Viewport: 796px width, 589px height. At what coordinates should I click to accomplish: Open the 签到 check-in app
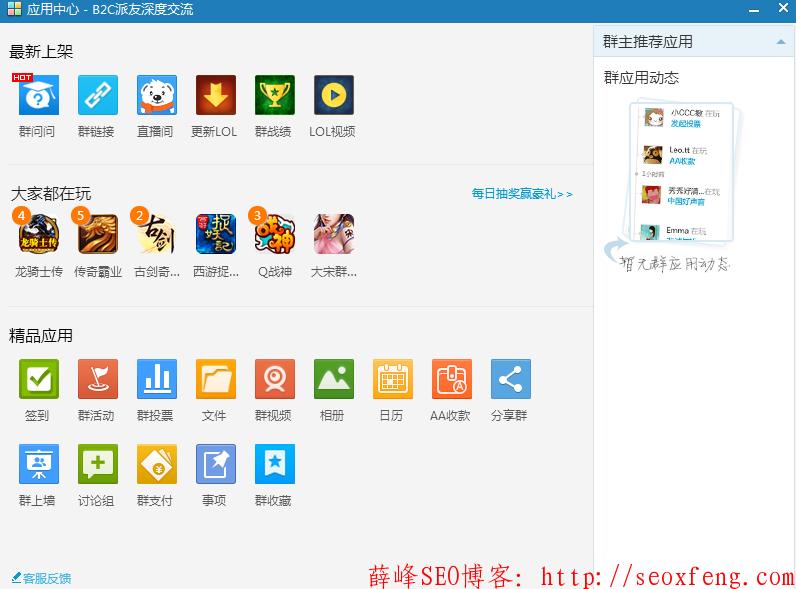pyautogui.click(x=39, y=379)
